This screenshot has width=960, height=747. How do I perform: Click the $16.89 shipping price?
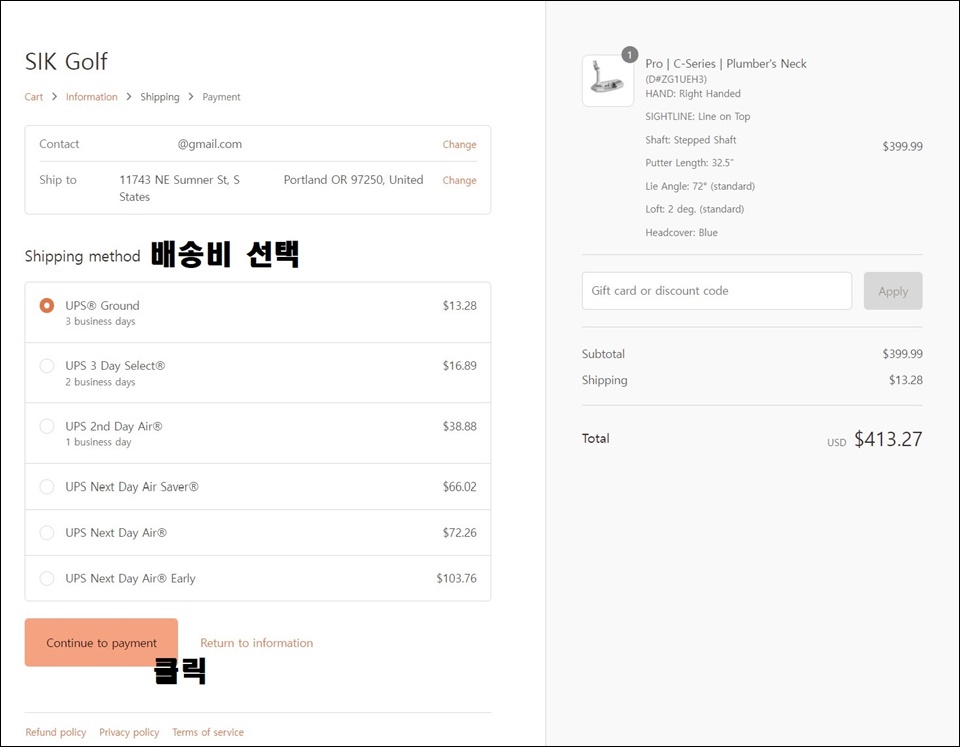[459, 366]
